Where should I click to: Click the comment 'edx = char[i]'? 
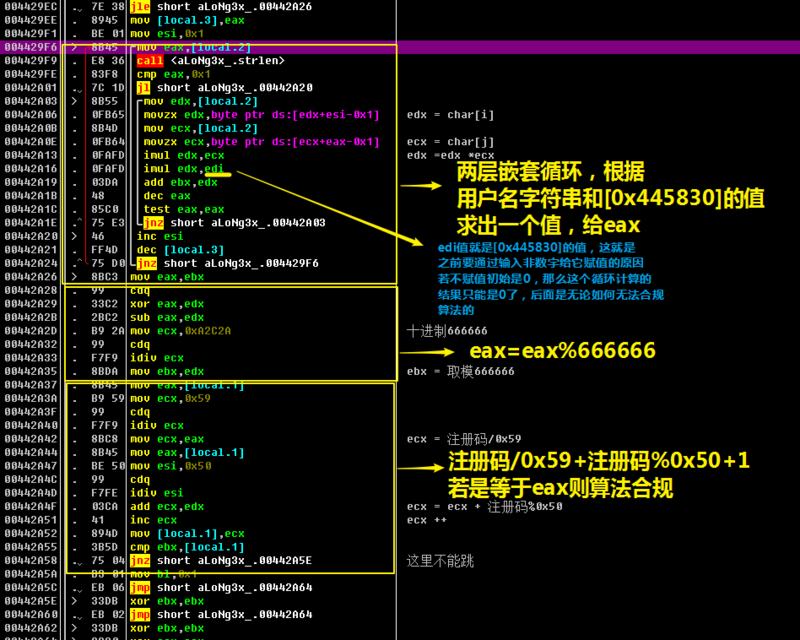pyautogui.click(x=450, y=115)
